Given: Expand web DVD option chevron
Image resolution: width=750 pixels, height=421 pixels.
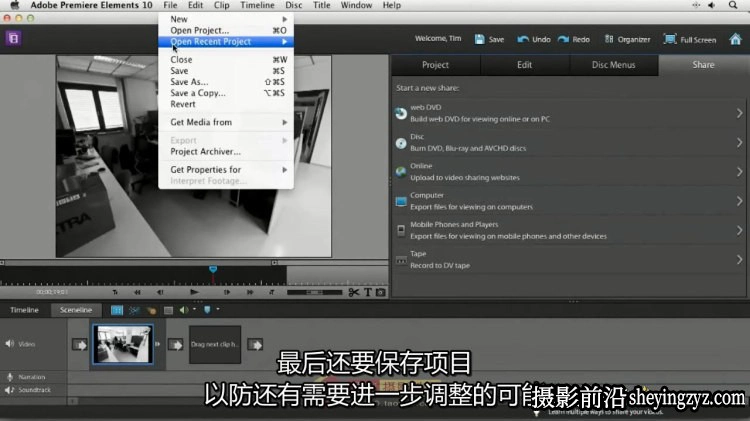Looking at the screenshot, I should pyautogui.click(x=739, y=113).
